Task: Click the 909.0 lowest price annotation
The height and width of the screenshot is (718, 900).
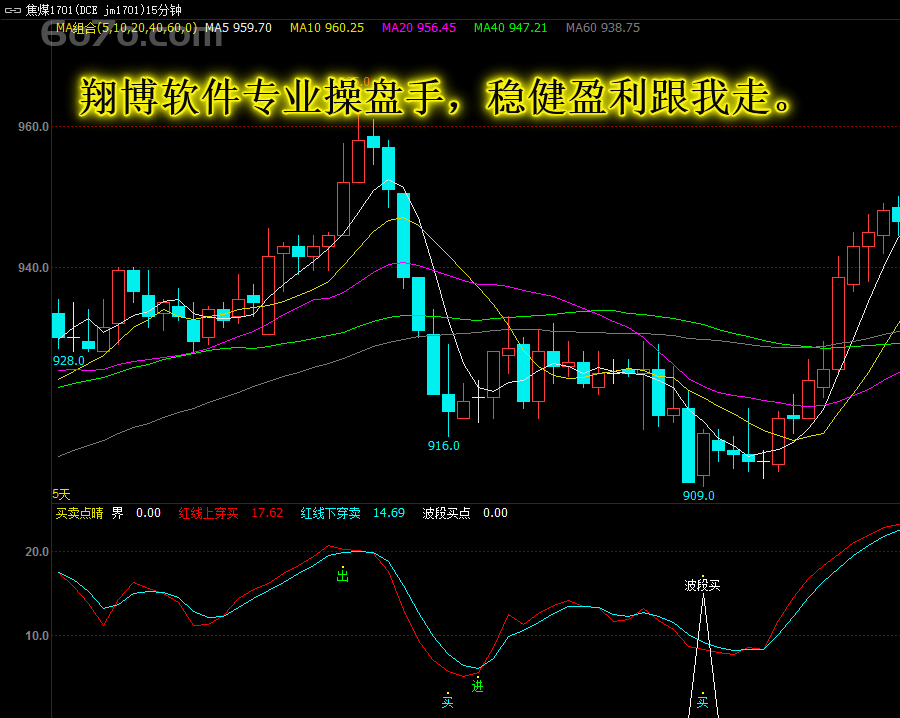Action: pyautogui.click(x=699, y=495)
